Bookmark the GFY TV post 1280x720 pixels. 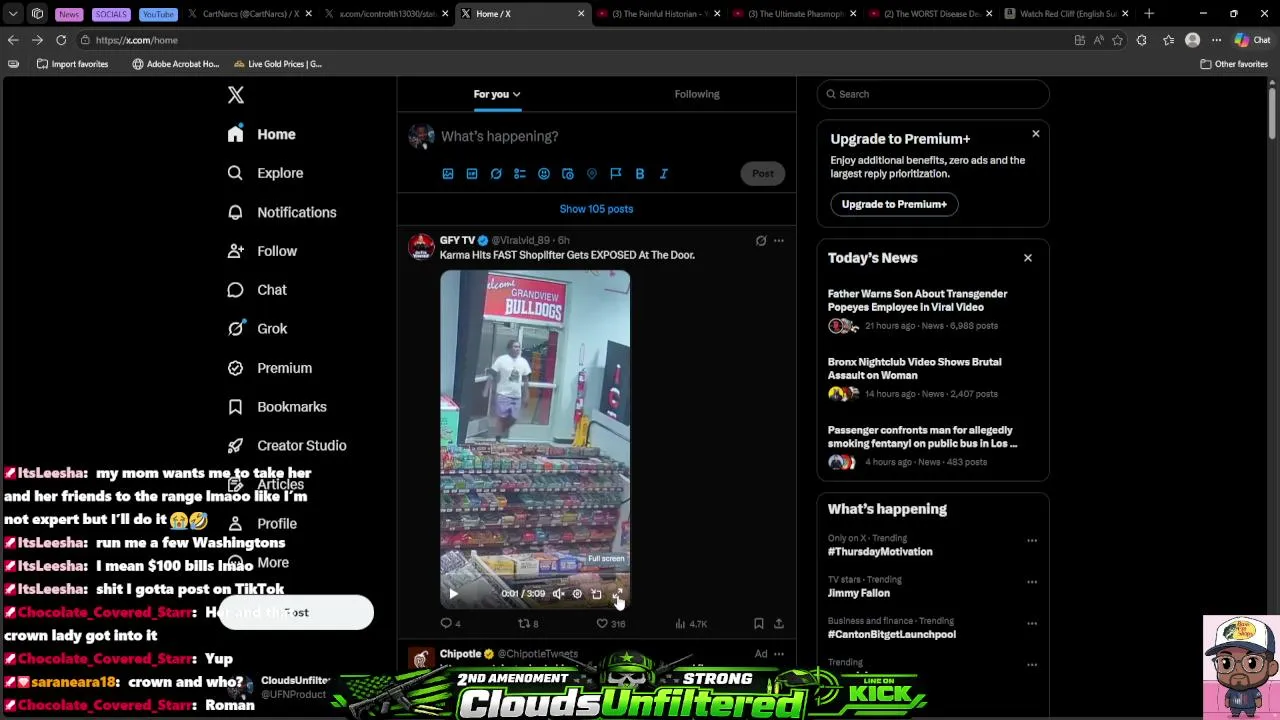pos(759,624)
